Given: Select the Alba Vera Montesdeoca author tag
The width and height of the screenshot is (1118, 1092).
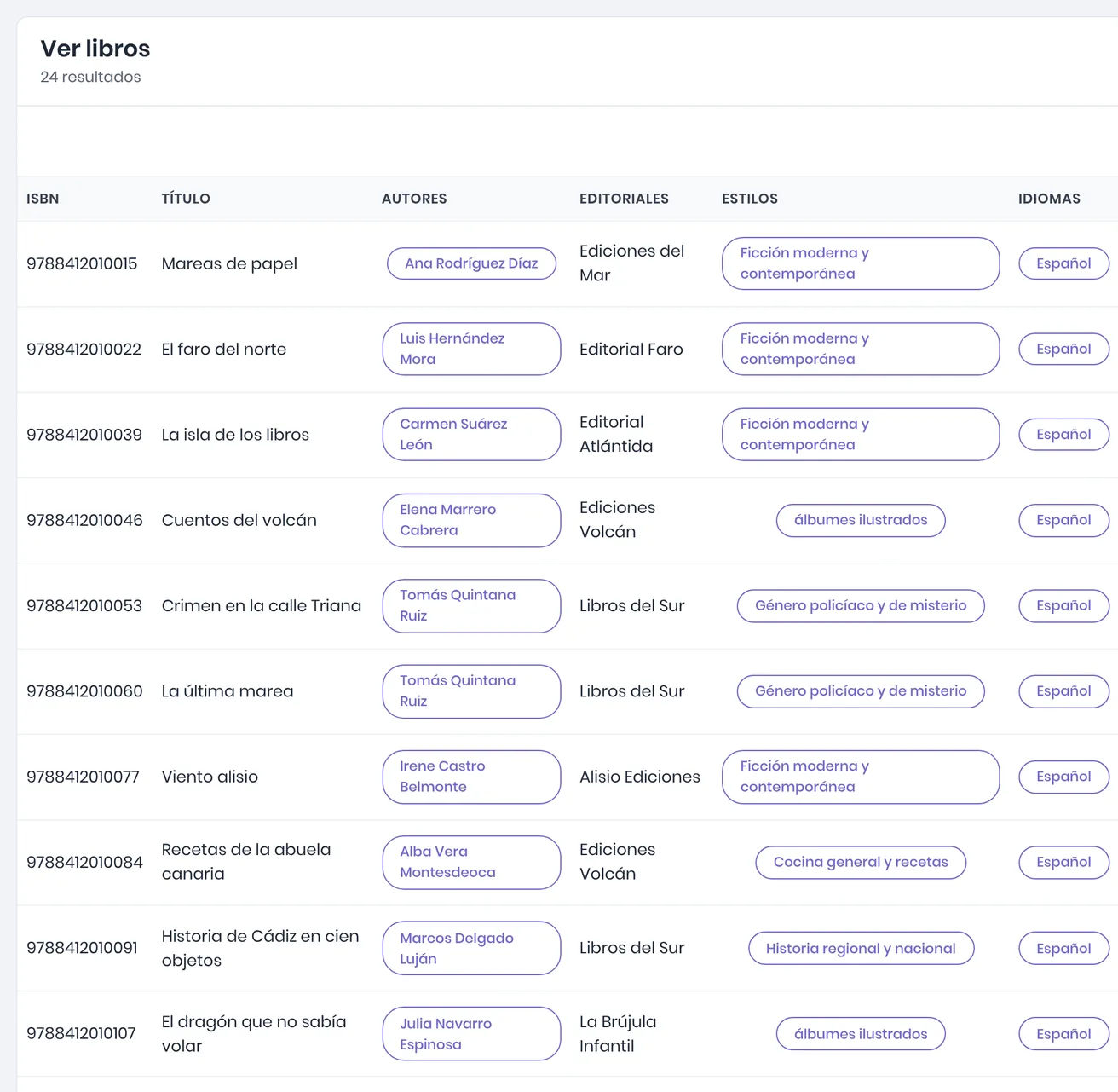Looking at the screenshot, I should 471,862.
